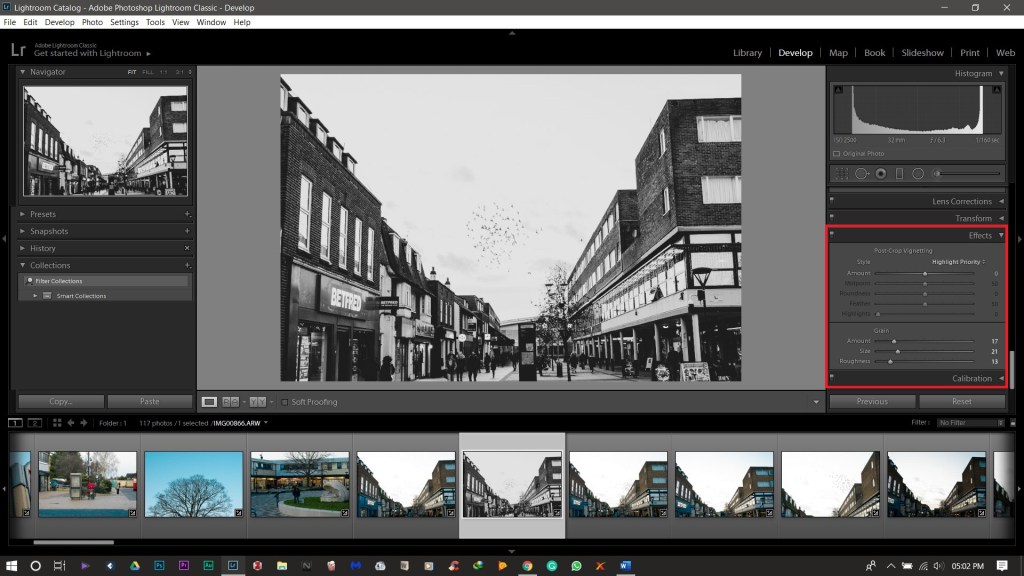Screen dimensions: 1024x576
Task: Pick the Radial Filter tool
Action: tap(918, 174)
